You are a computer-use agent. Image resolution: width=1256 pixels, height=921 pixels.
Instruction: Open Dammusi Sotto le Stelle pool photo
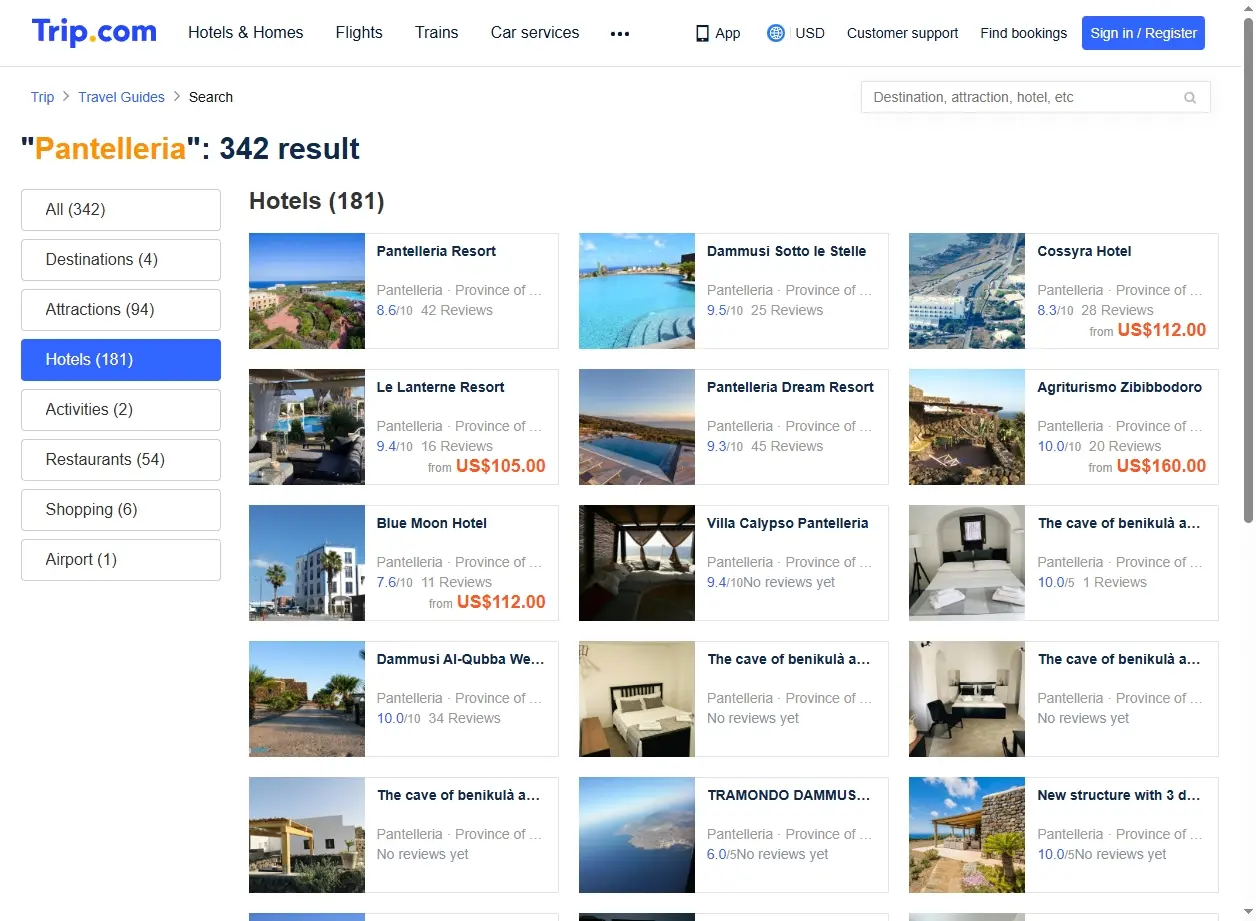[637, 291]
